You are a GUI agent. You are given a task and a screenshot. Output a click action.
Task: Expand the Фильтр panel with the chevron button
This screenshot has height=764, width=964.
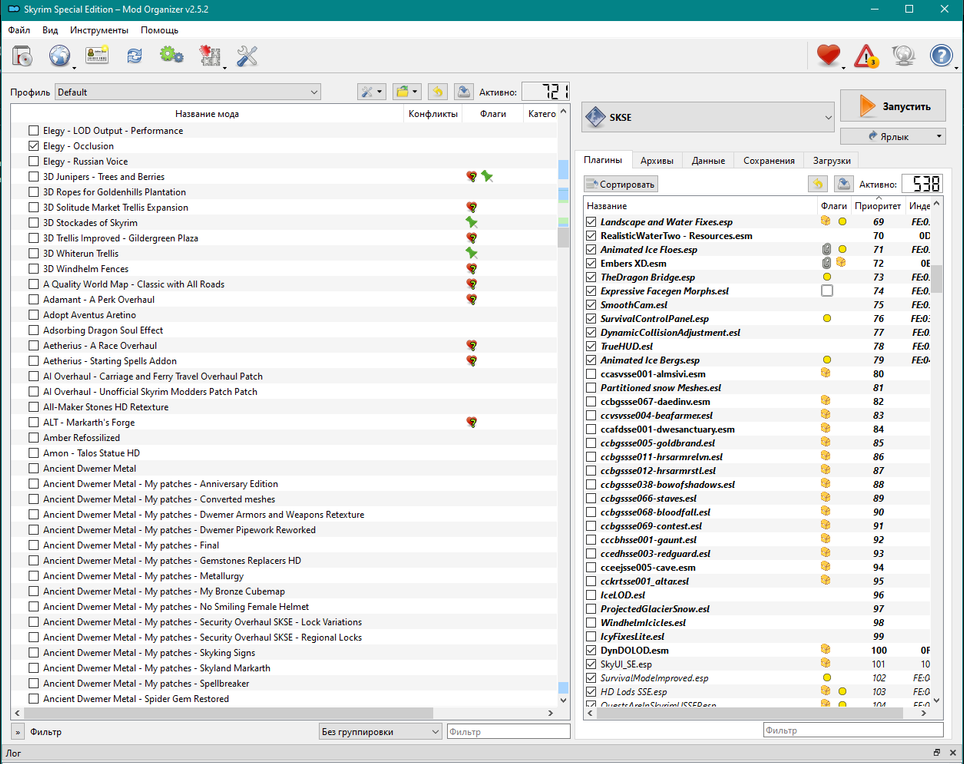point(18,732)
